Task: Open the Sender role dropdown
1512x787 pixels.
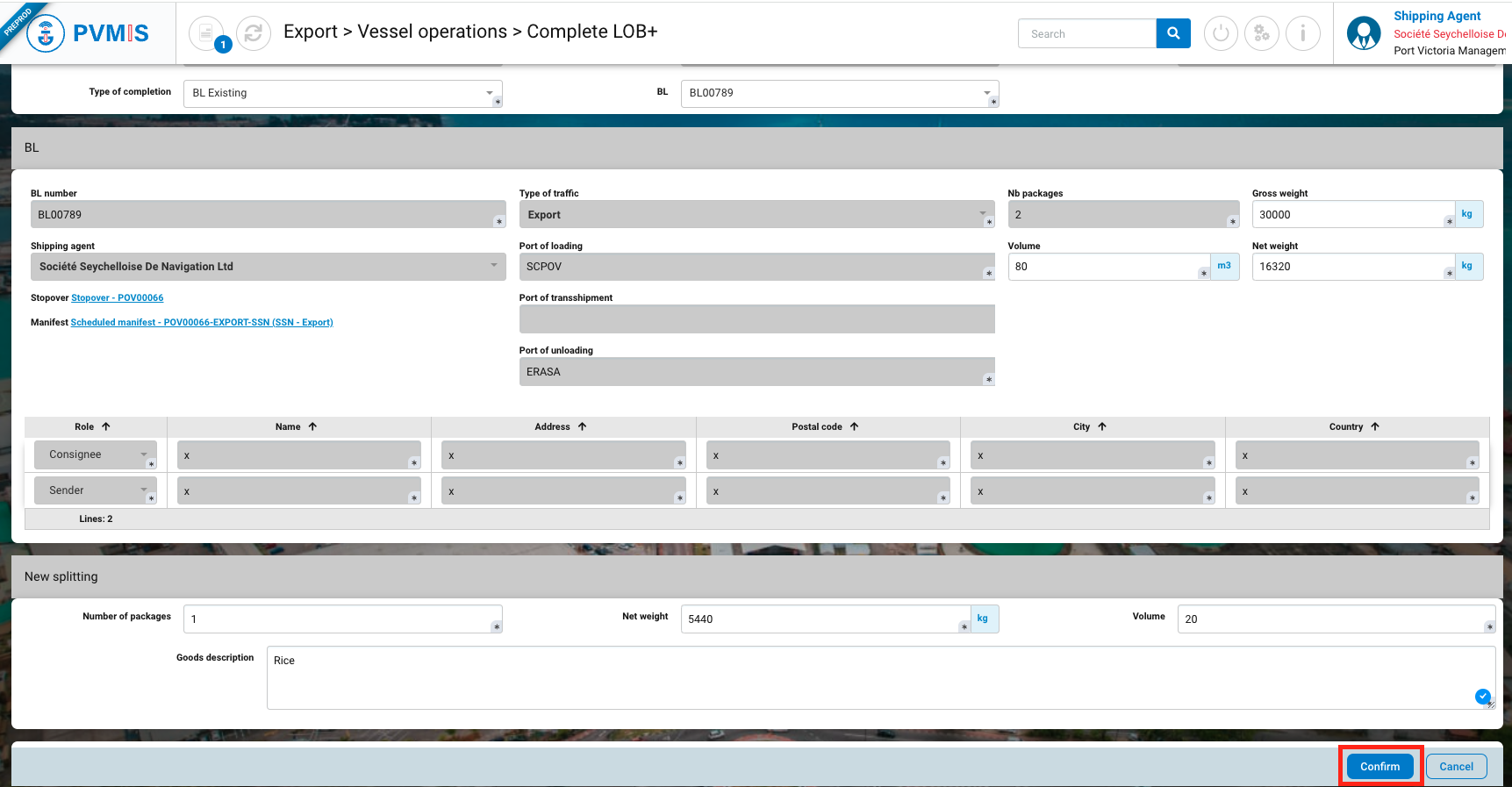Action: (96, 490)
